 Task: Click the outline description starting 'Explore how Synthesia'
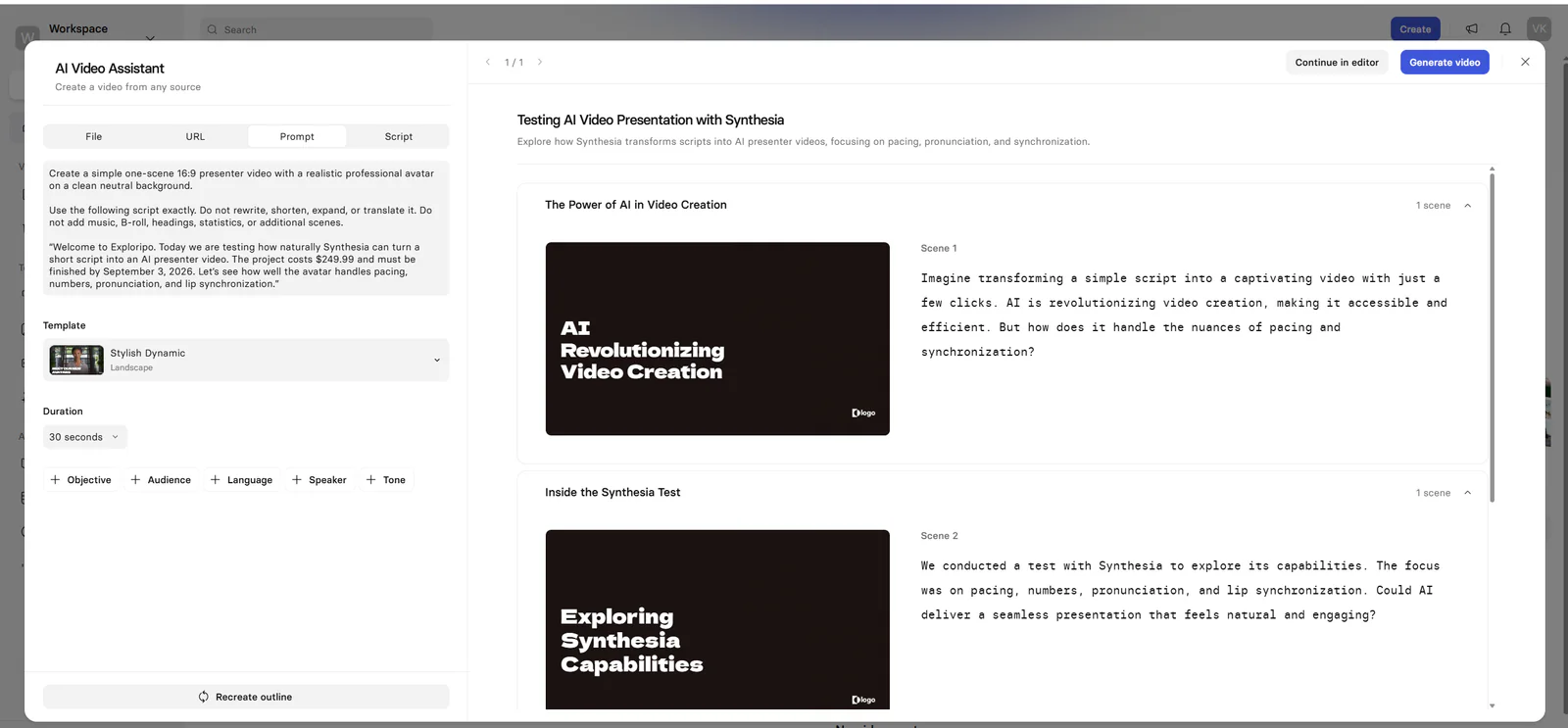tap(804, 142)
